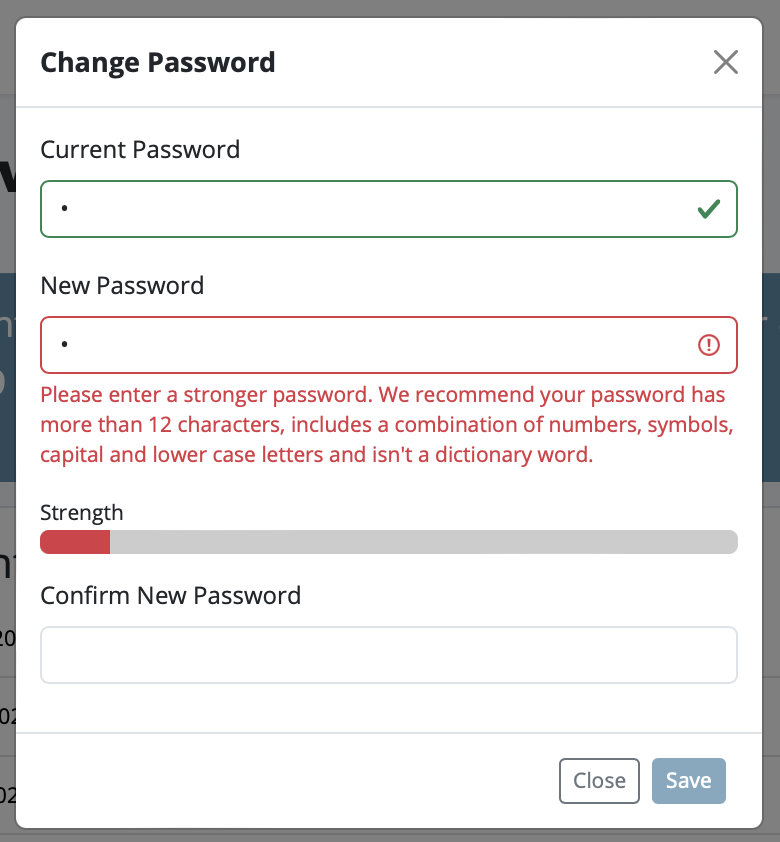Image resolution: width=780 pixels, height=842 pixels.
Task: Click the New Password label
Action: pyautogui.click(x=122, y=285)
